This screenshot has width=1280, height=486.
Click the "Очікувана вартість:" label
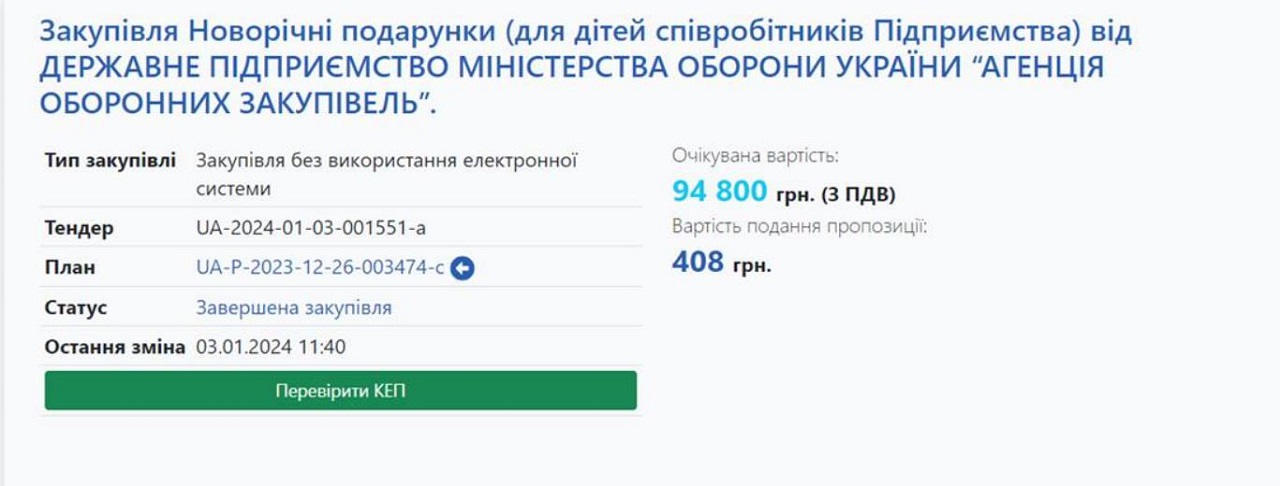[x=756, y=156]
